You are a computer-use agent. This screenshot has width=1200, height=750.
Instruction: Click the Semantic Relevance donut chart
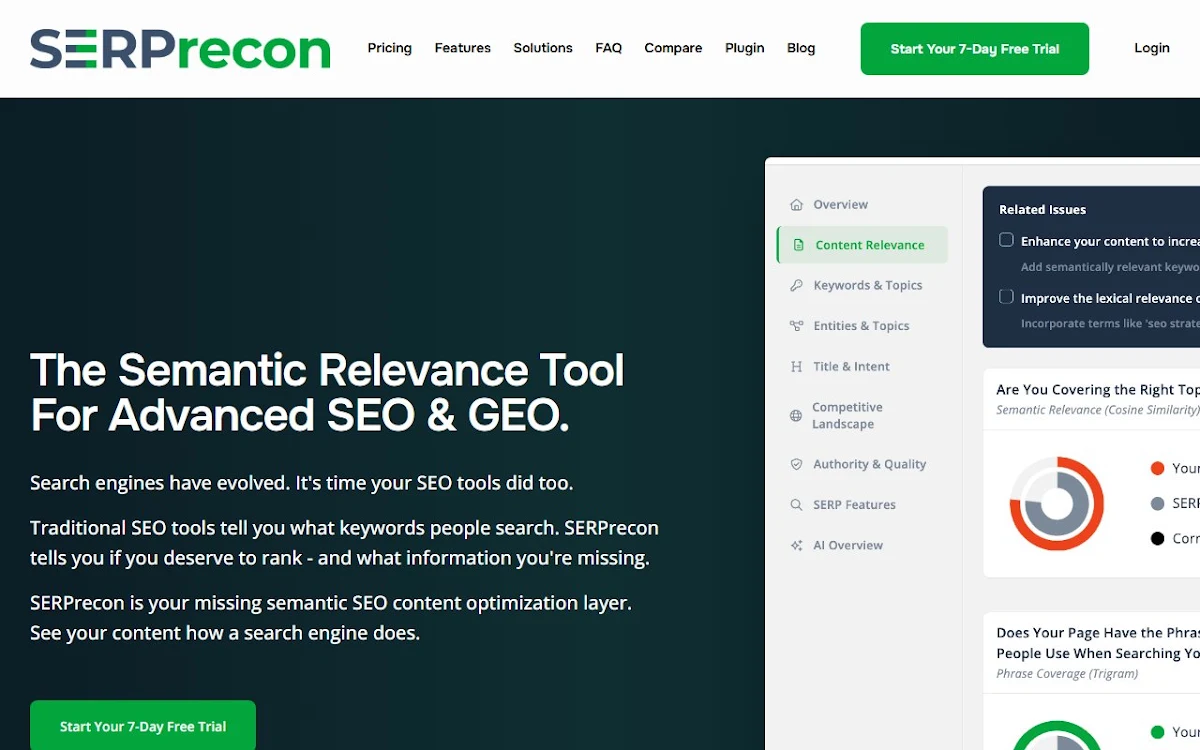[1056, 504]
